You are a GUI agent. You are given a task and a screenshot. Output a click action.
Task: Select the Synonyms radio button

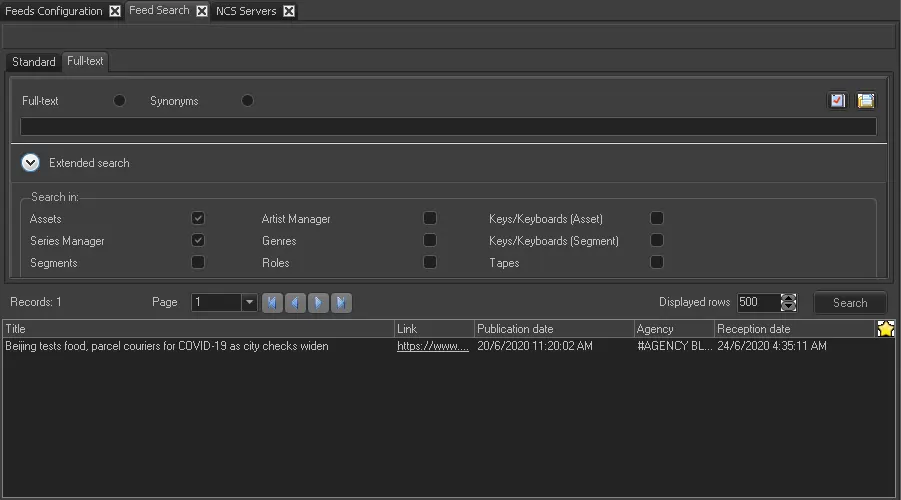[247, 101]
